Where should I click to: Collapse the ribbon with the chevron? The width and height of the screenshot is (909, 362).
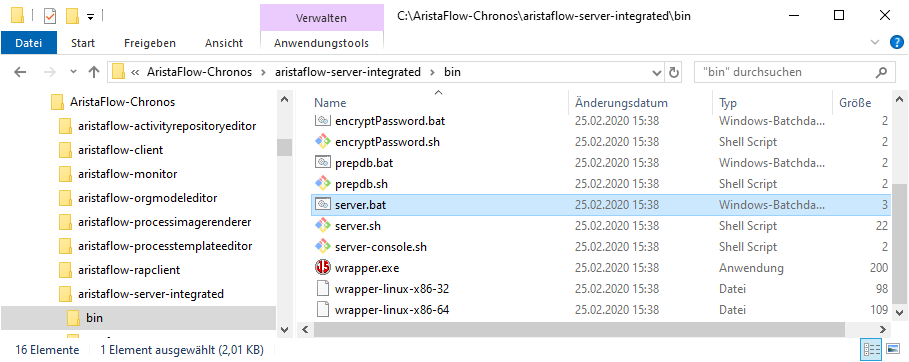[875, 42]
